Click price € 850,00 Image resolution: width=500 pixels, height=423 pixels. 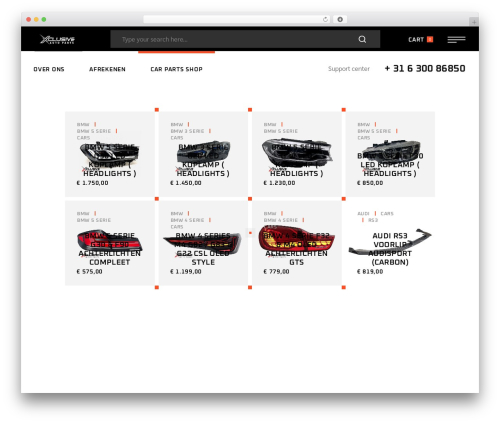(x=370, y=183)
